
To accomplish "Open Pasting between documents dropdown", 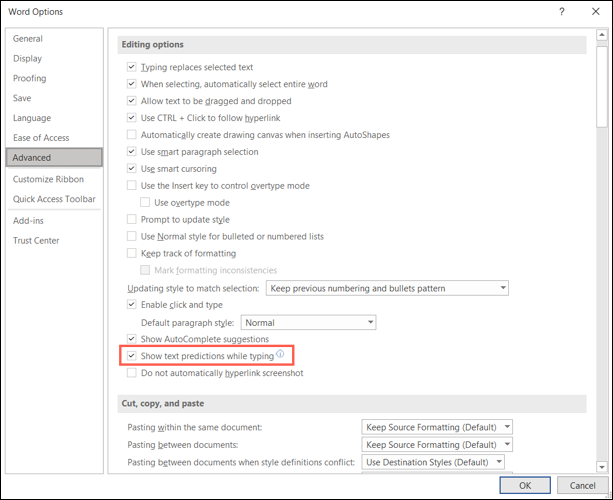I will pos(437,445).
